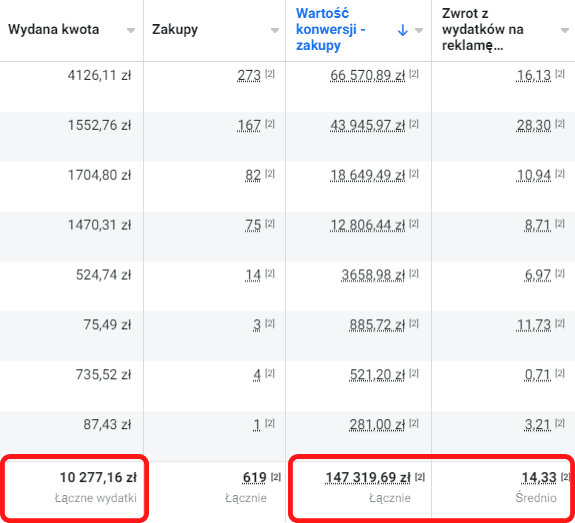Click the Wydana kwota column header
This screenshot has width=575, height=523.
(54, 29)
